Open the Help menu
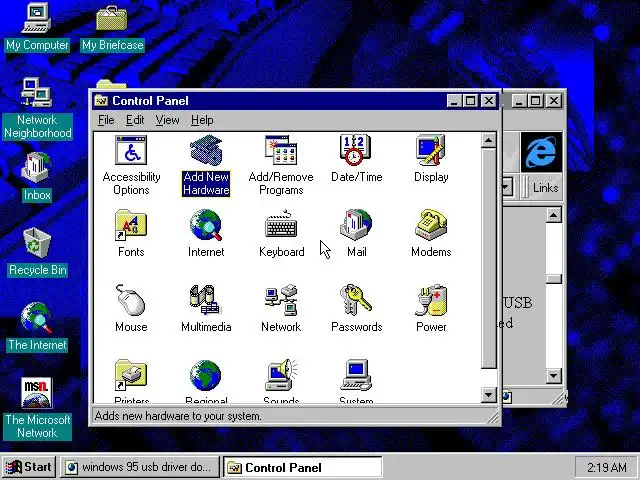 [x=202, y=120]
